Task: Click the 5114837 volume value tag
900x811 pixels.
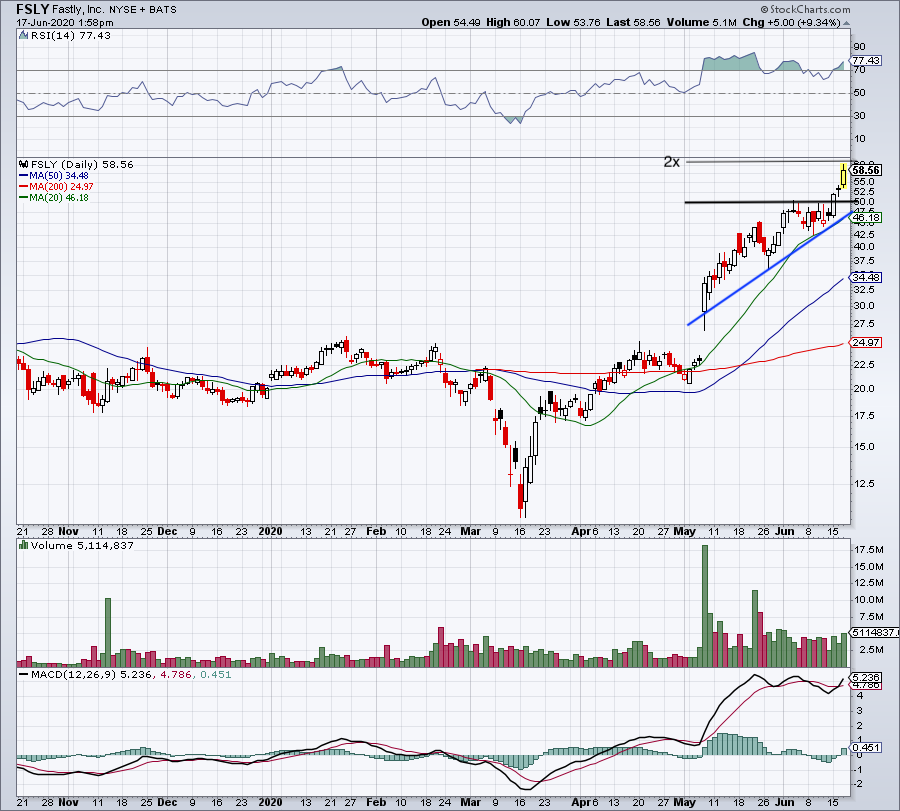Action: click(874, 632)
